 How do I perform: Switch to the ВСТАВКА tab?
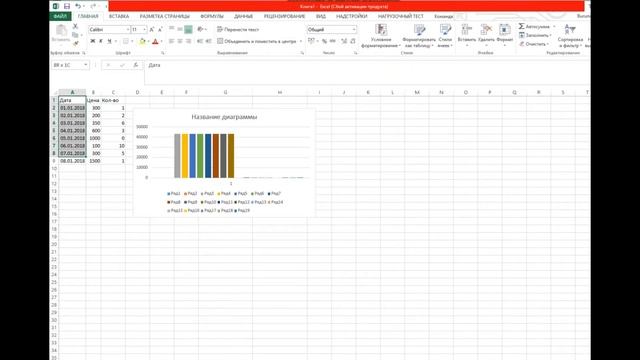[x=119, y=16]
